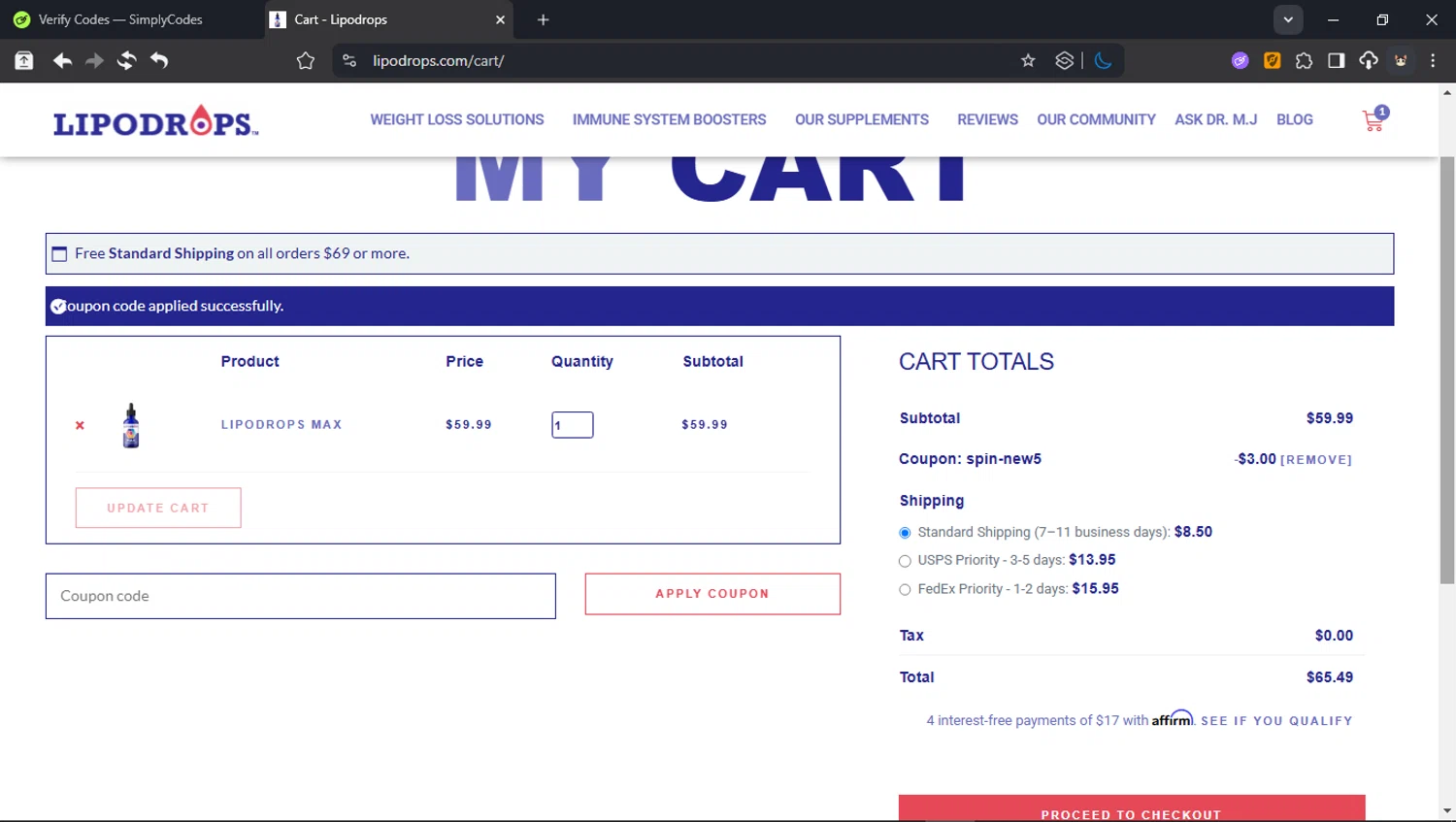Click the Standard Shipping link in notice
The width and height of the screenshot is (1456, 822).
tap(171, 253)
